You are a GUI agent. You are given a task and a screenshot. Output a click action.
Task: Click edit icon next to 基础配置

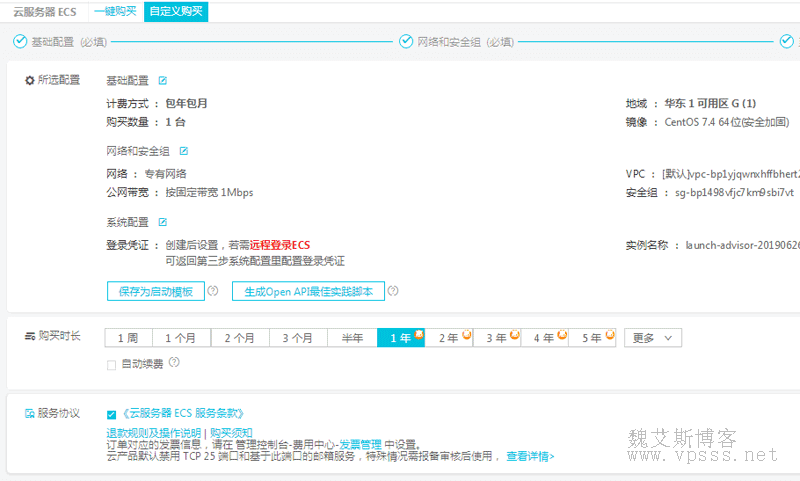tap(163, 80)
